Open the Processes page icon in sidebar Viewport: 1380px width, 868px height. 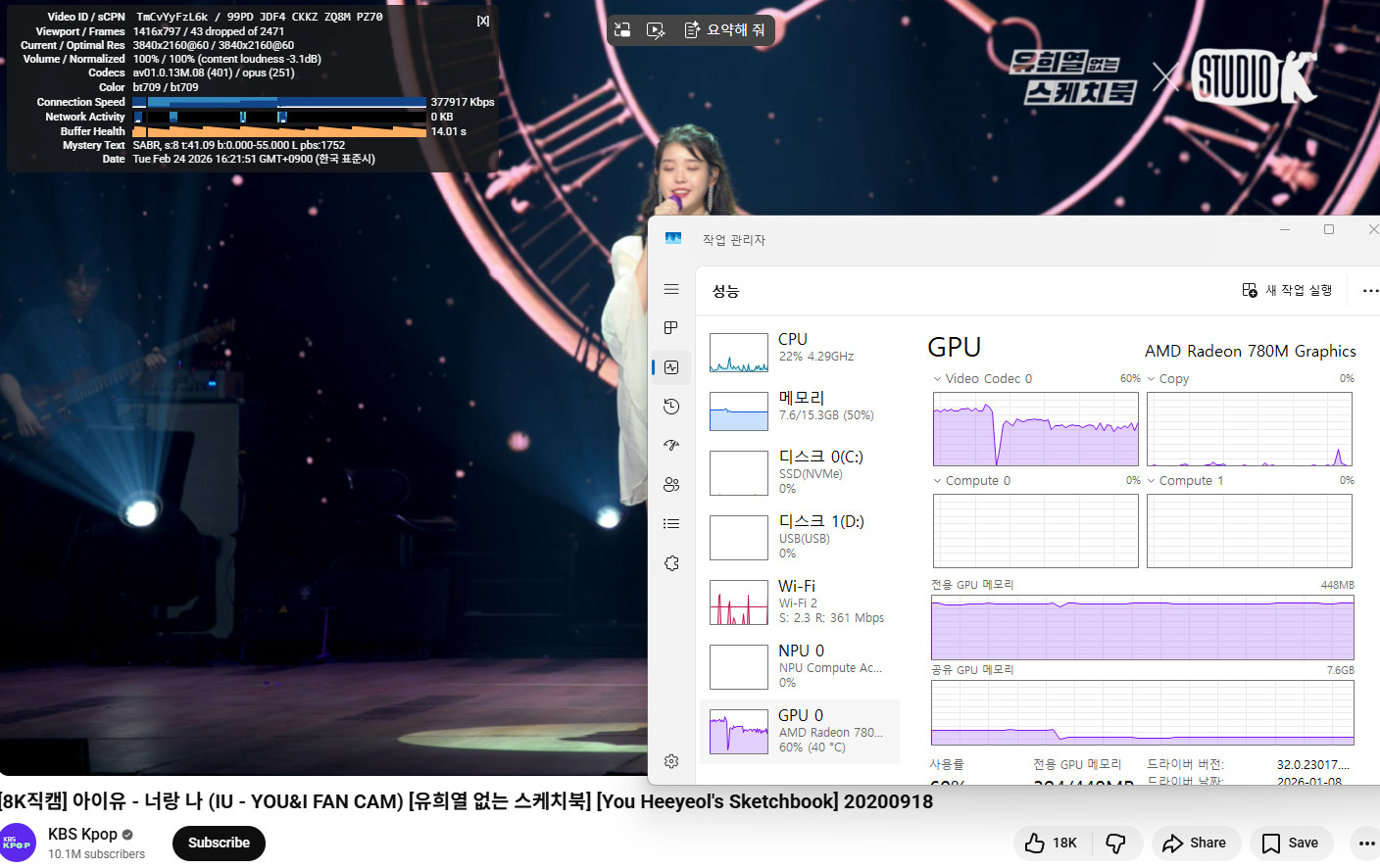(671, 327)
